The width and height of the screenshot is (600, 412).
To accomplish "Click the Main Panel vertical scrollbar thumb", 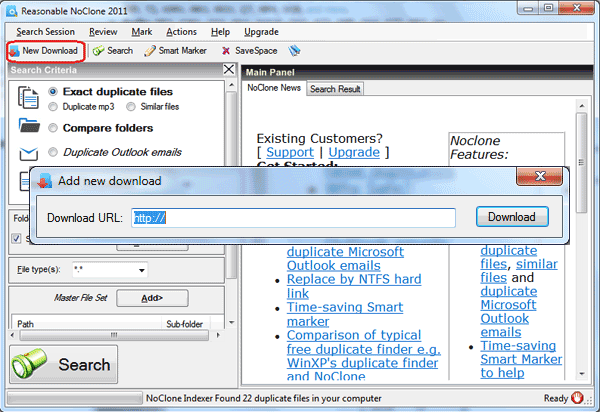I will [x=582, y=162].
